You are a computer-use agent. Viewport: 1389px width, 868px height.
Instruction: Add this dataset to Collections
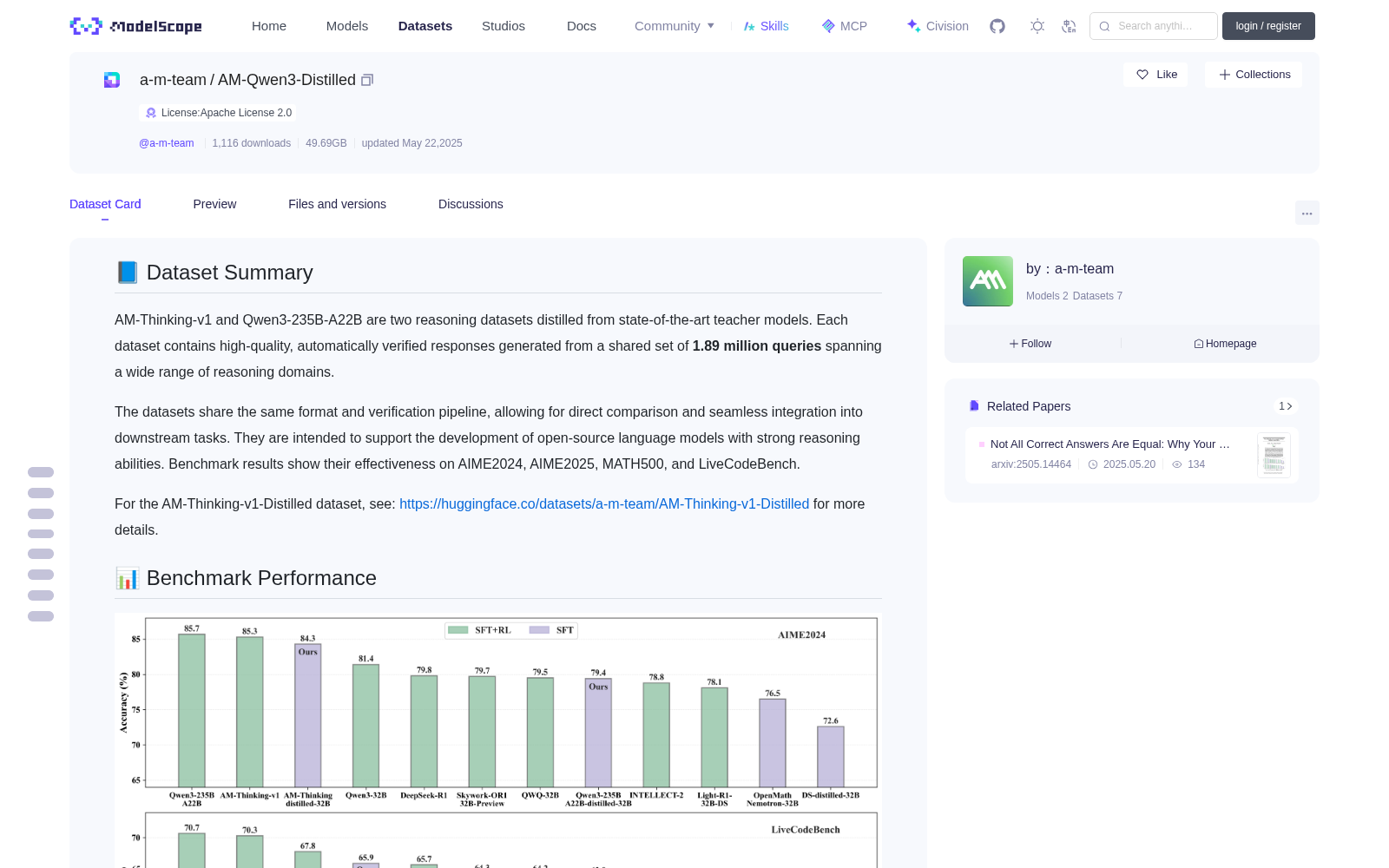click(1254, 75)
